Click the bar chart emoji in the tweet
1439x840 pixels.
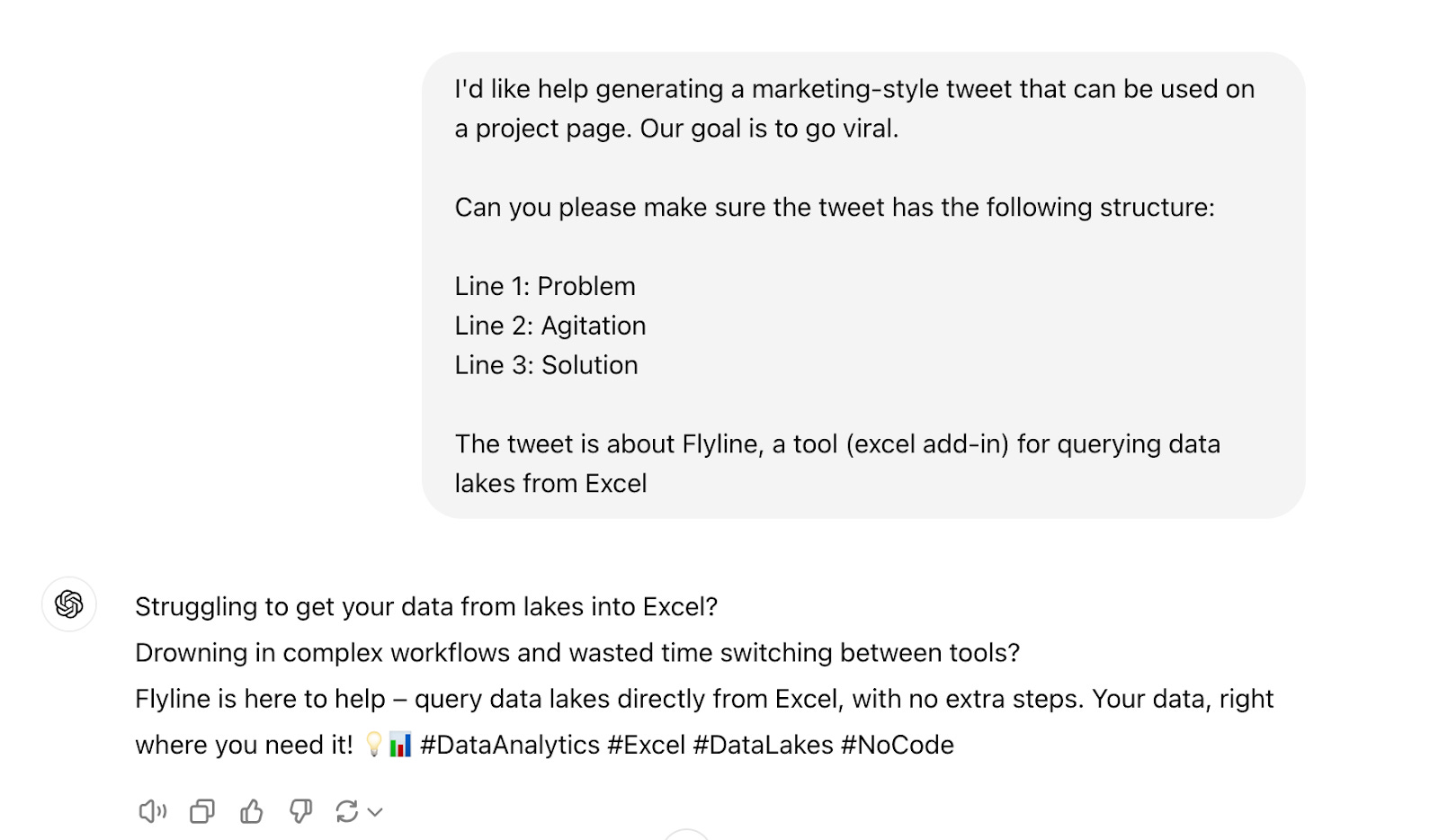click(x=400, y=745)
